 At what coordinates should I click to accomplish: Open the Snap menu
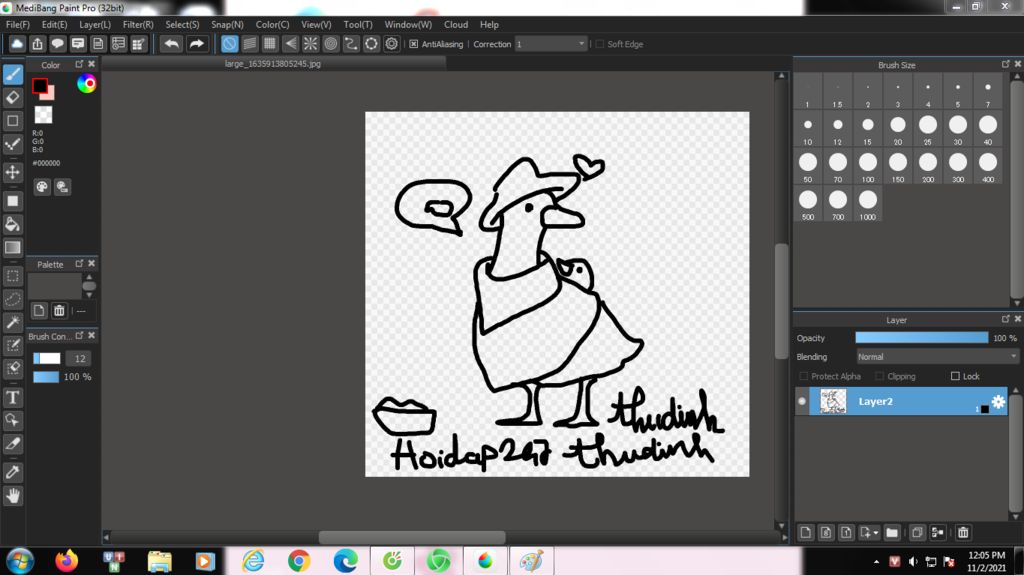[x=227, y=24]
